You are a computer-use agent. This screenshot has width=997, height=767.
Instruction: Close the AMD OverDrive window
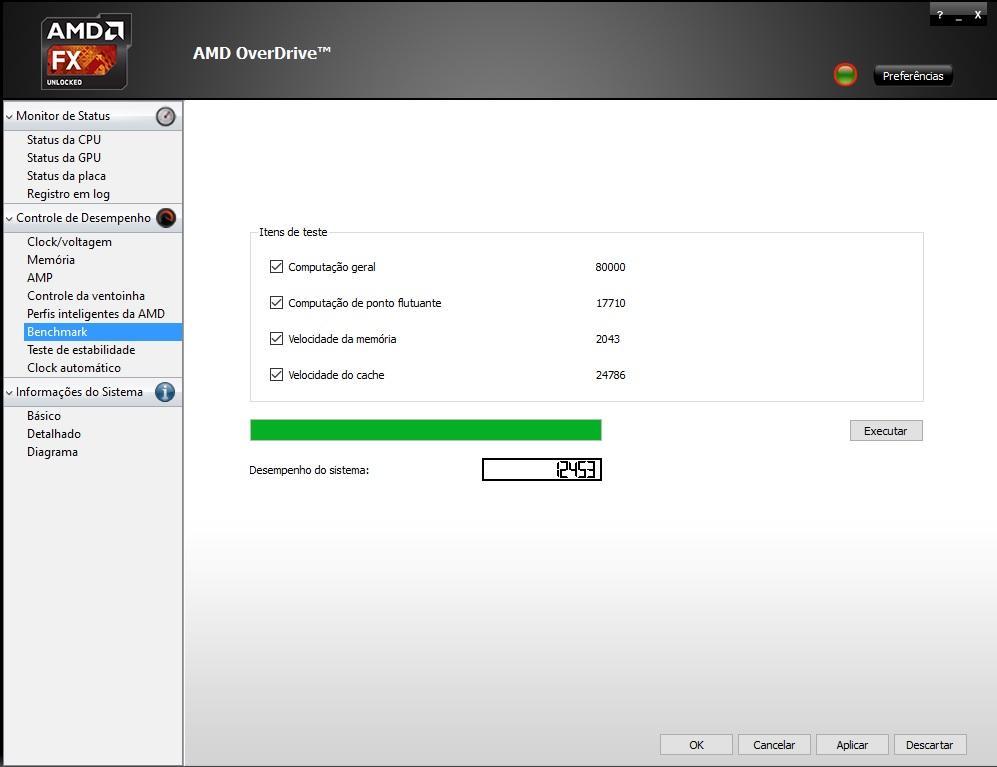[977, 15]
